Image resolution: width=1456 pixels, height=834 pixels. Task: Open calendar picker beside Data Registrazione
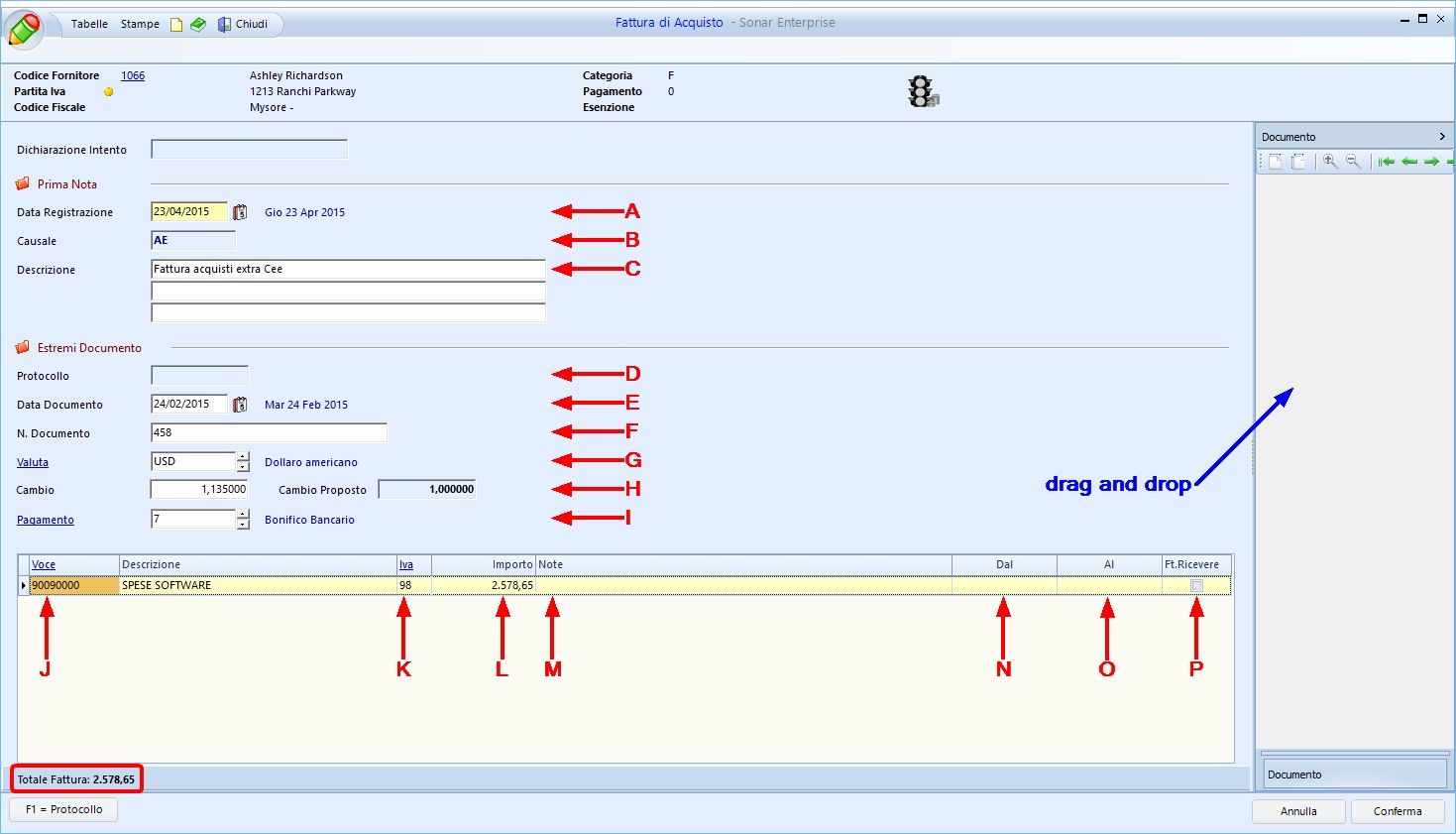(240, 212)
